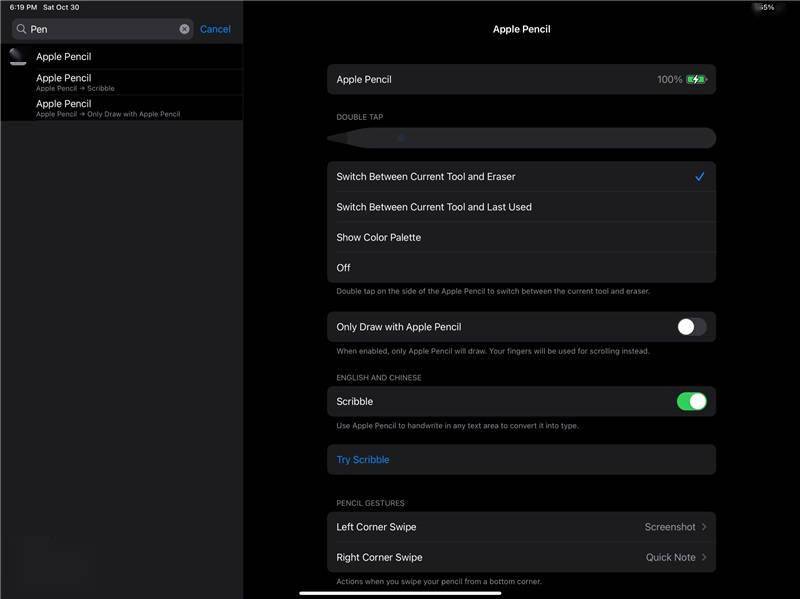Tap the Apple Pencil double tap illustration
The height and width of the screenshot is (599, 800).
tap(521, 138)
